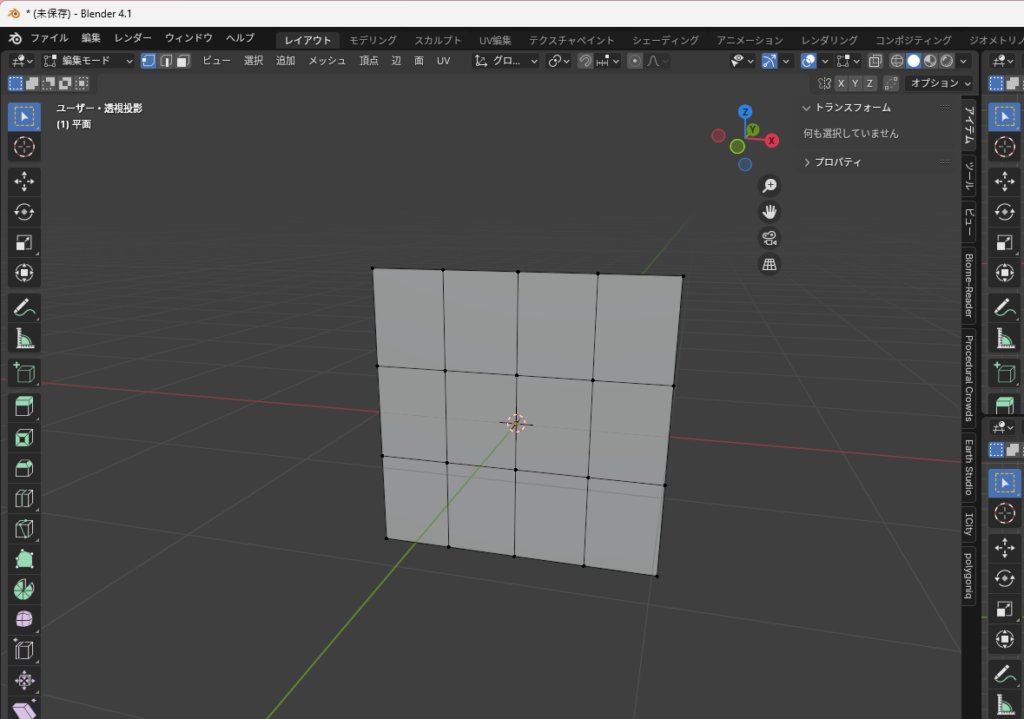This screenshot has width=1024, height=719.
Task: Select the Spin tool
Action: (24, 589)
